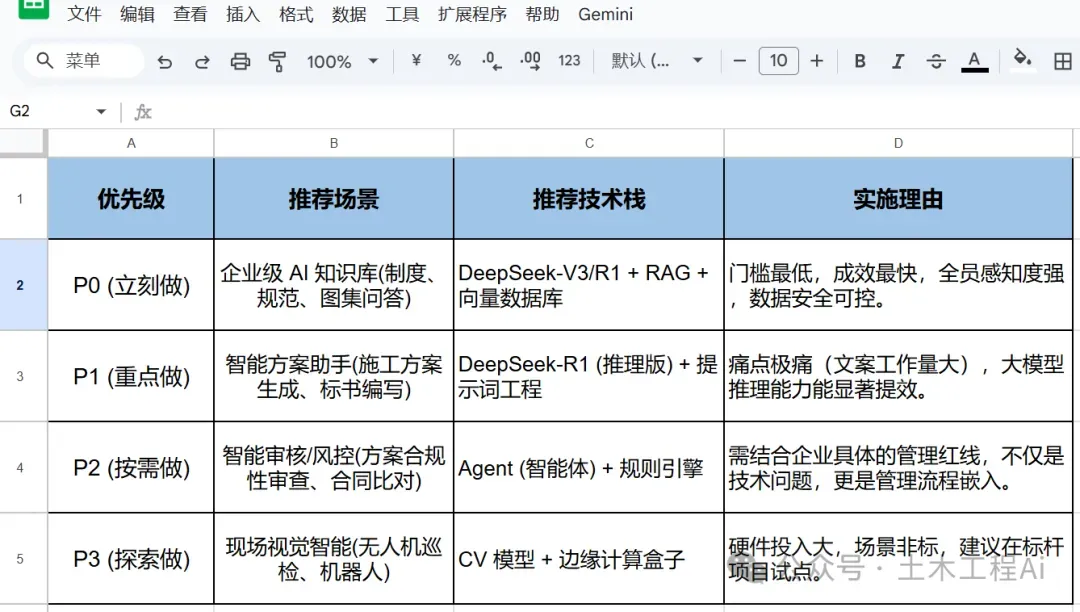
Task: Click the print icon
Action: [240, 62]
